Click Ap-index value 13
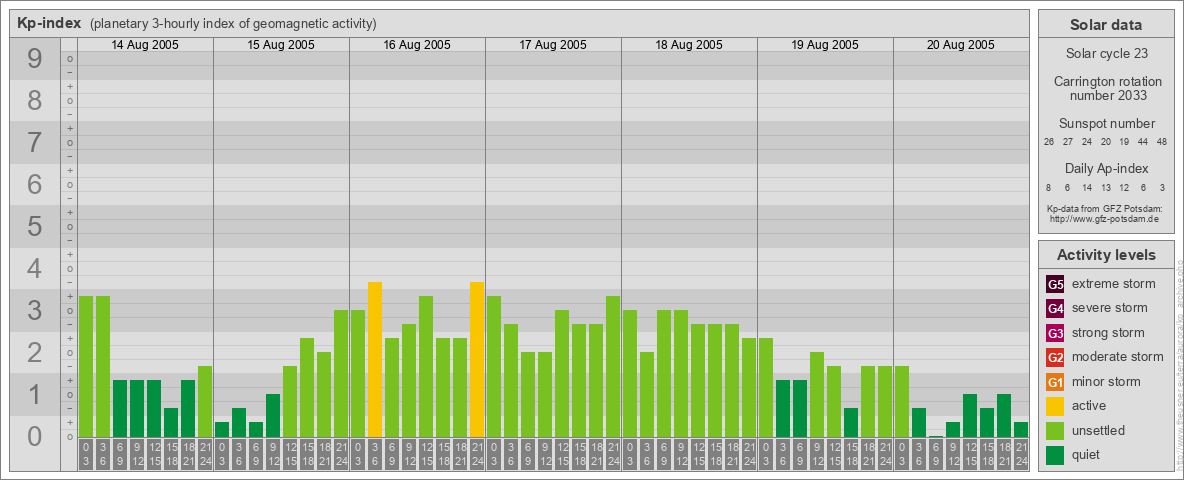Viewport: 1184px width, 480px height. point(1106,187)
